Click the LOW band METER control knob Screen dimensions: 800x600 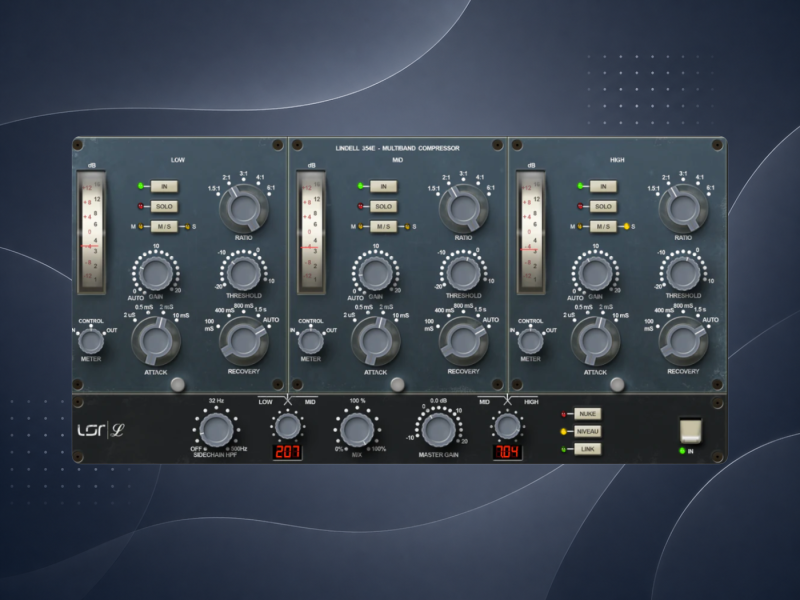coord(91,341)
